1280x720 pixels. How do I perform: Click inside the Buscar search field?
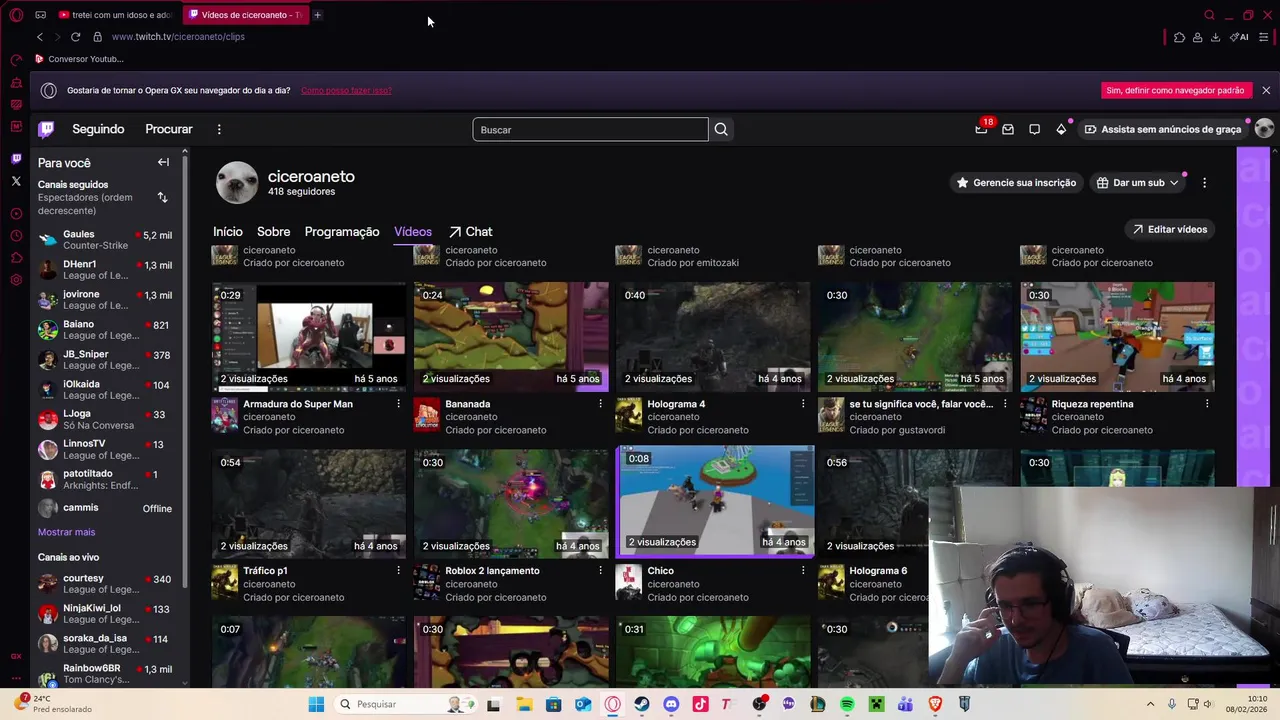point(590,129)
